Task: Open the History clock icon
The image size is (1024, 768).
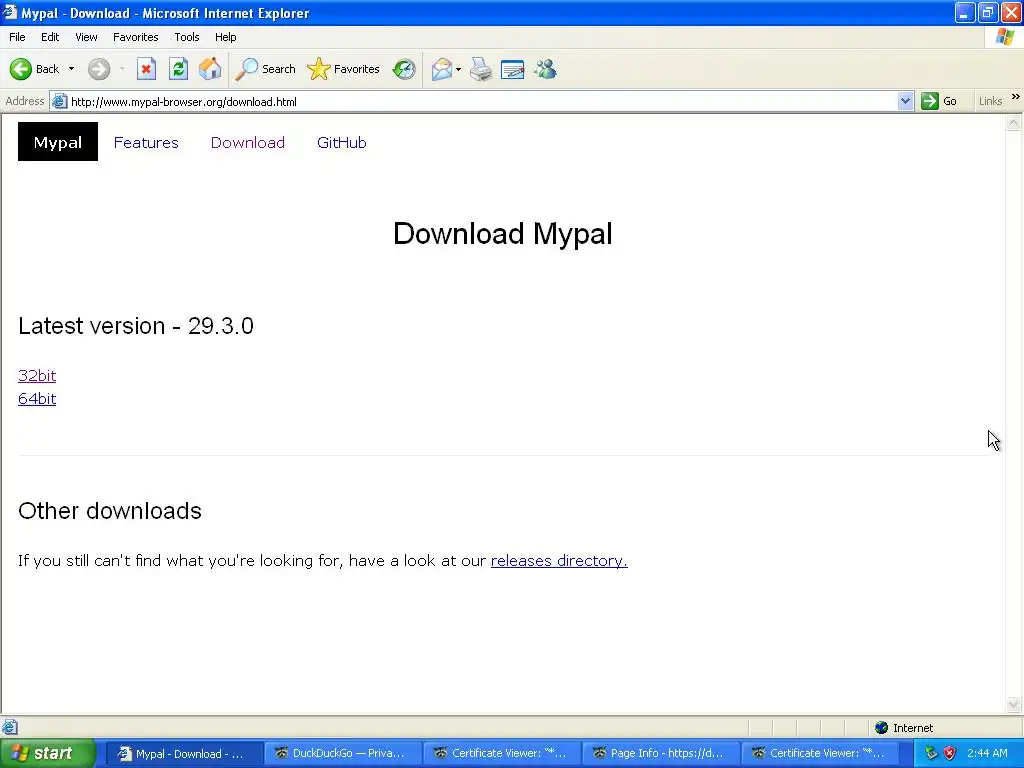Action: click(x=404, y=69)
